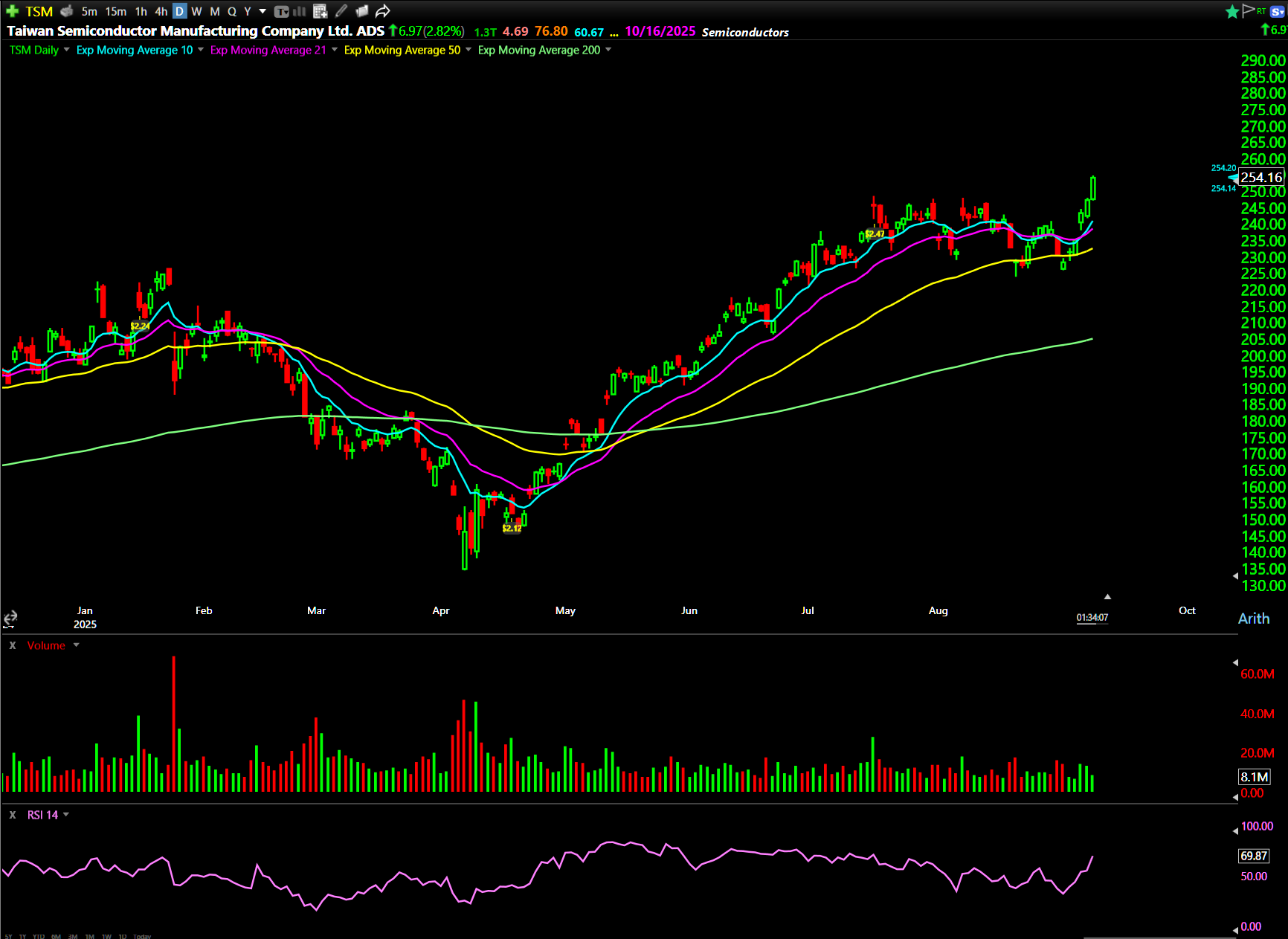Select the Daily (D) timeframe

(x=179, y=11)
